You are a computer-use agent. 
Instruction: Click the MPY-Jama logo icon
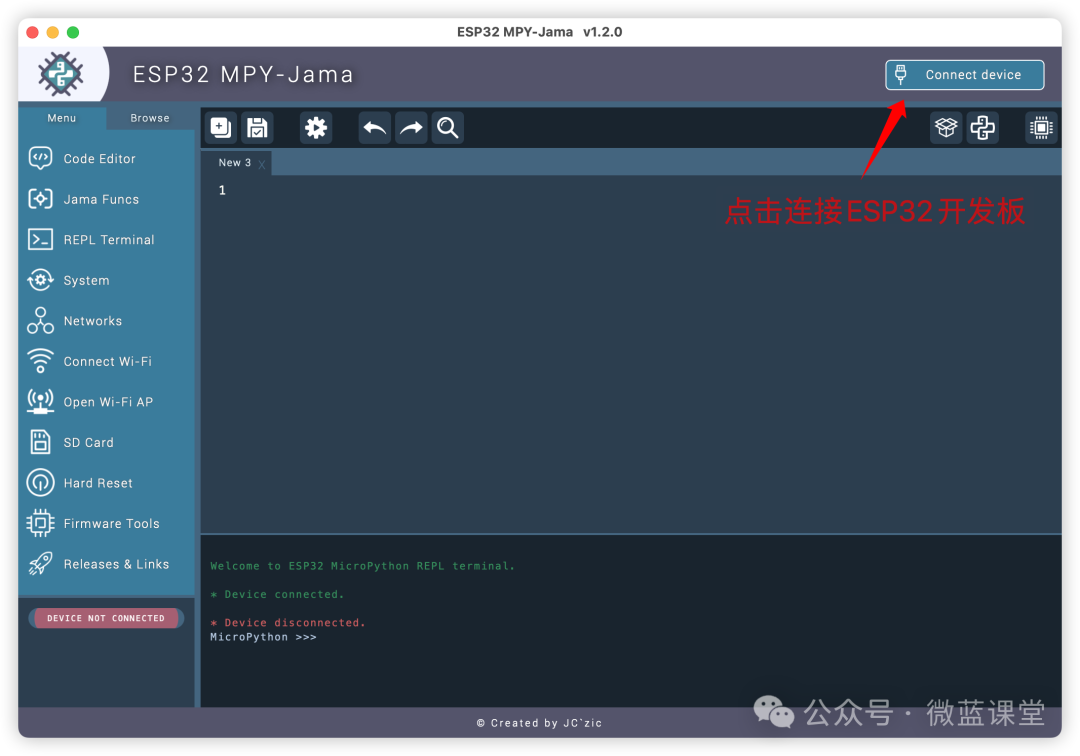[61, 74]
